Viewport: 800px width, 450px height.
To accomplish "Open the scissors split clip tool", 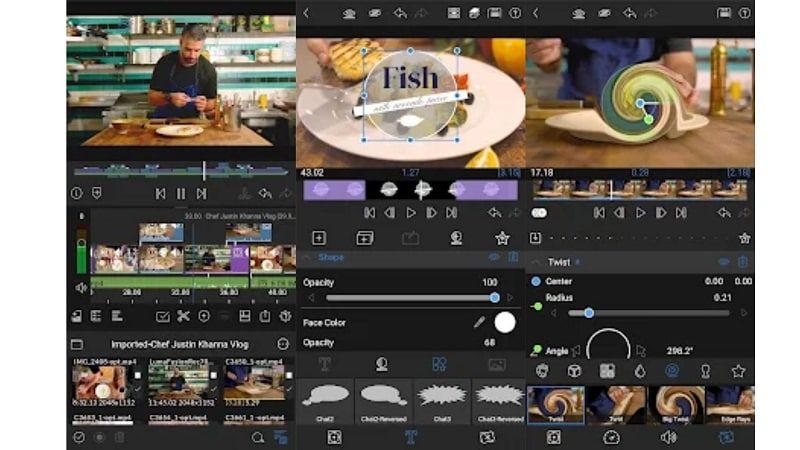I will pos(183,316).
